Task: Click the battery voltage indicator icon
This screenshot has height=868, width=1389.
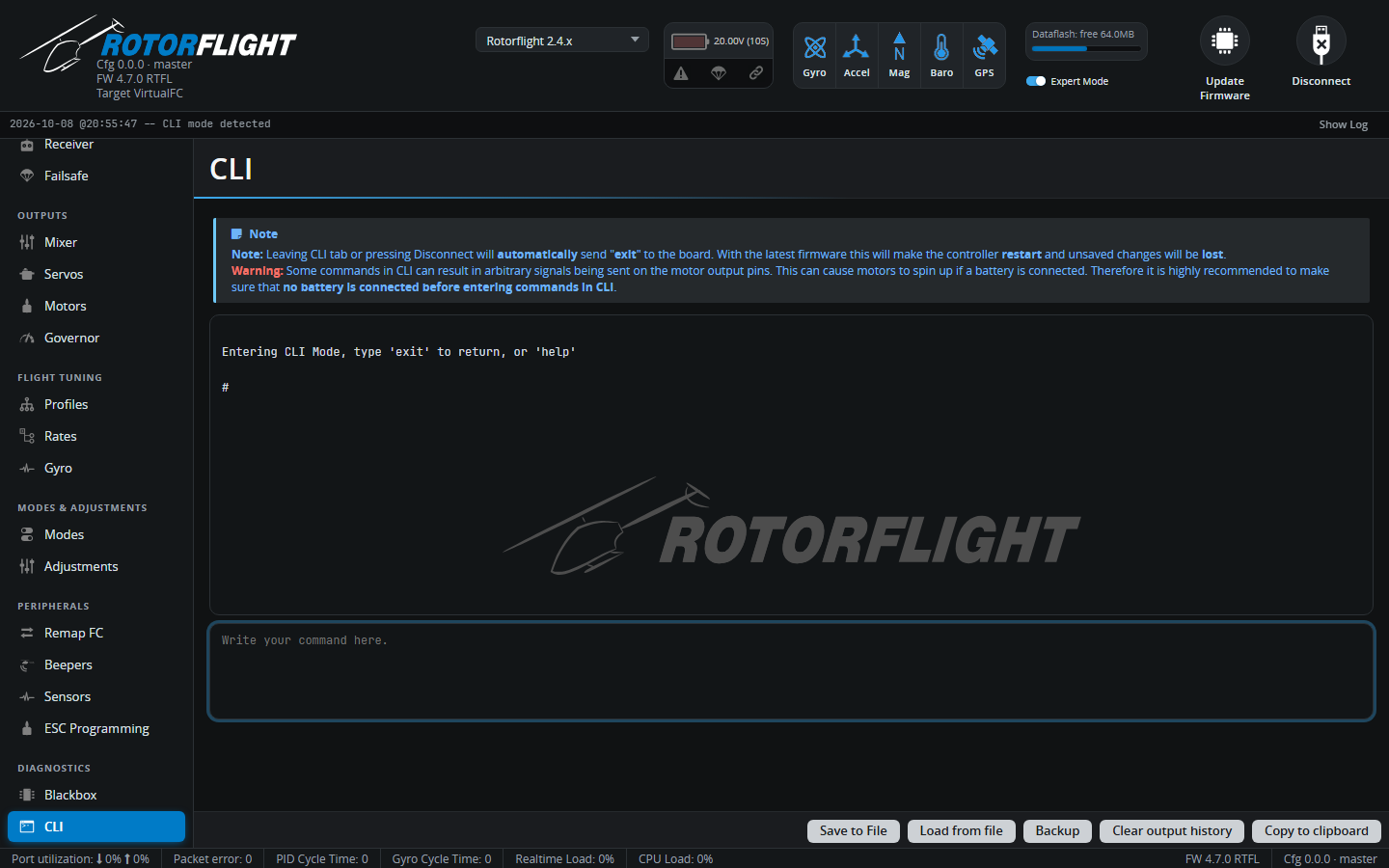Action: click(690, 41)
